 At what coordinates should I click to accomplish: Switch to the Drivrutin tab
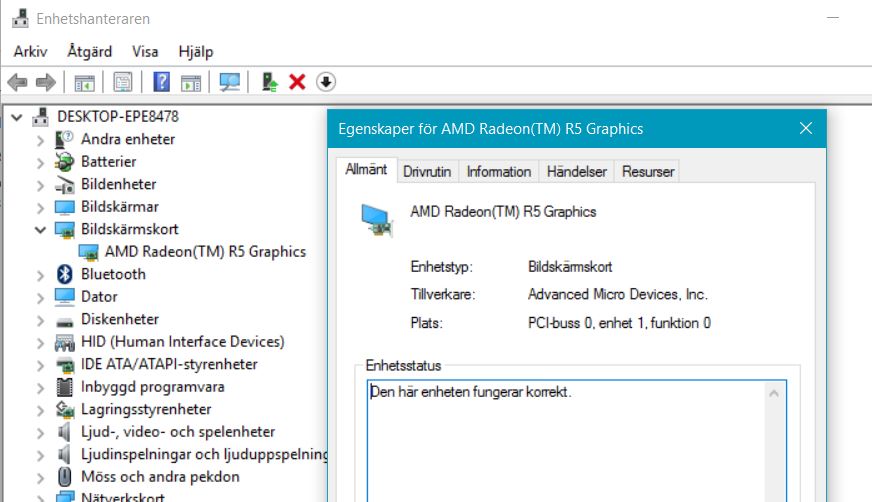[427, 171]
